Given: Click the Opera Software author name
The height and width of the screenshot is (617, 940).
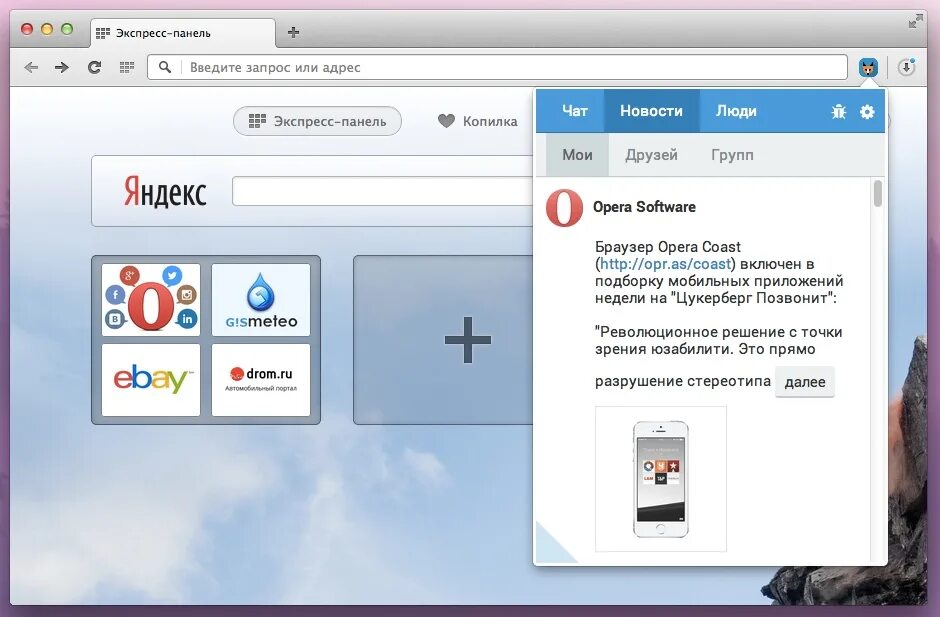Looking at the screenshot, I should (644, 207).
